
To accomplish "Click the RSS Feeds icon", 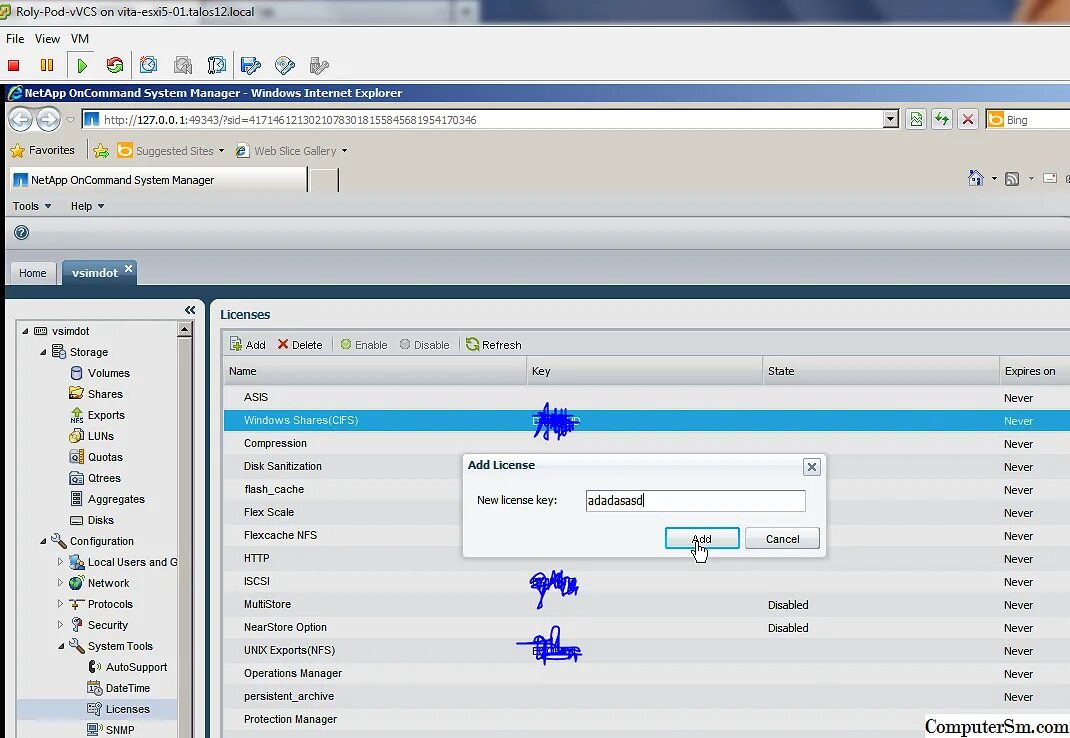I will pos(1012,179).
